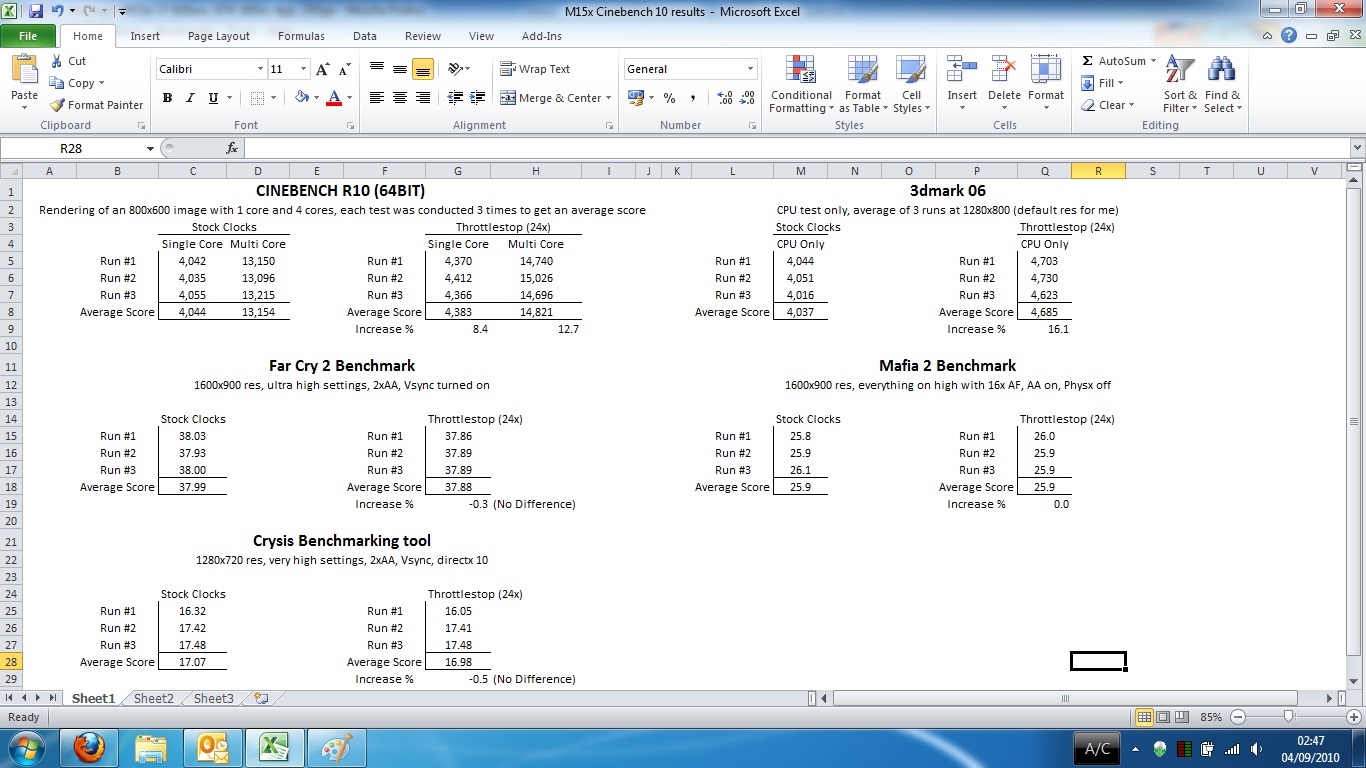Decrease decimal places
This screenshot has height=768, width=1366.
tap(748, 98)
